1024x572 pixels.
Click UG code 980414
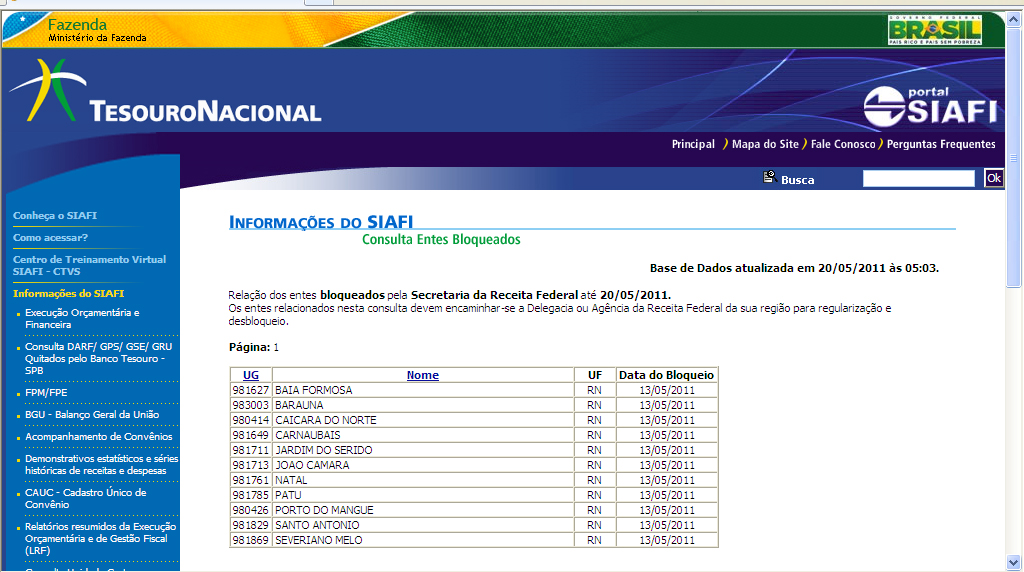pos(250,421)
